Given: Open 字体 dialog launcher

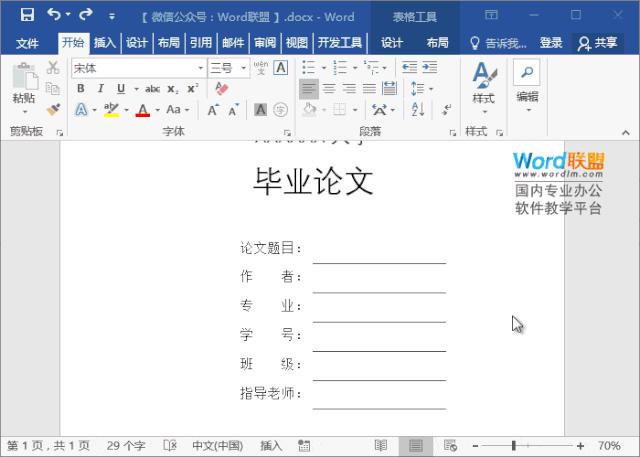Looking at the screenshot, I should (287, 133).
